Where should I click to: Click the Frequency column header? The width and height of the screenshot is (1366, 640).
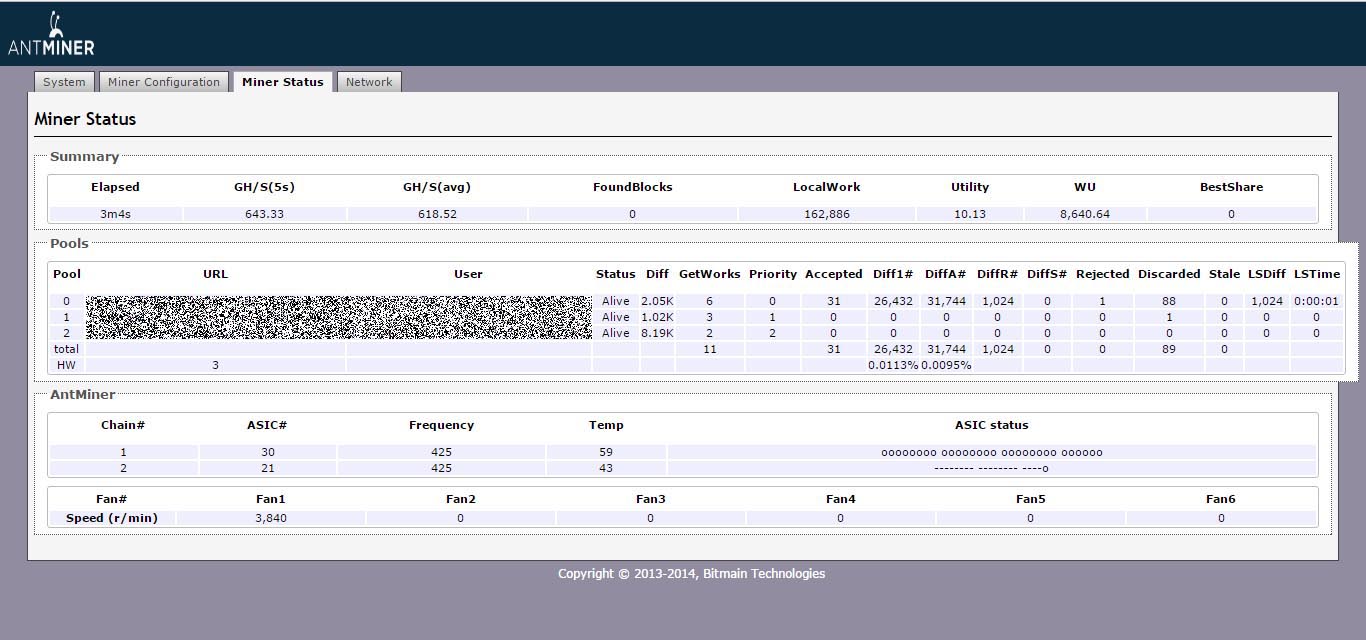(441, 425)
